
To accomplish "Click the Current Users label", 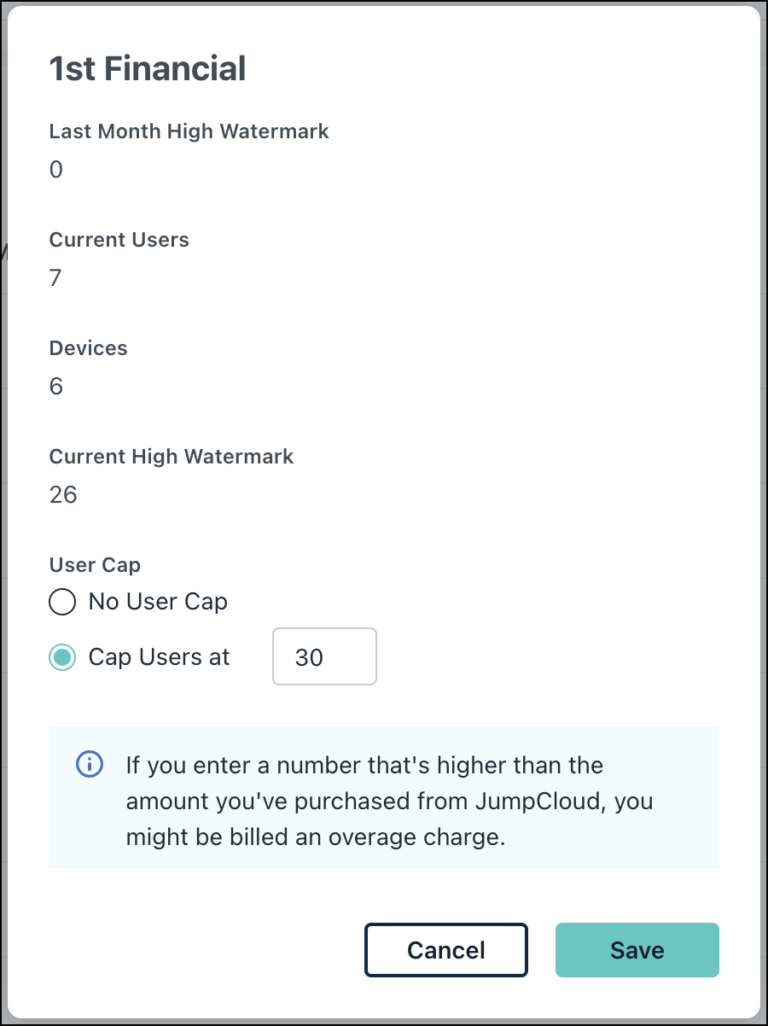I will [118, 240].
